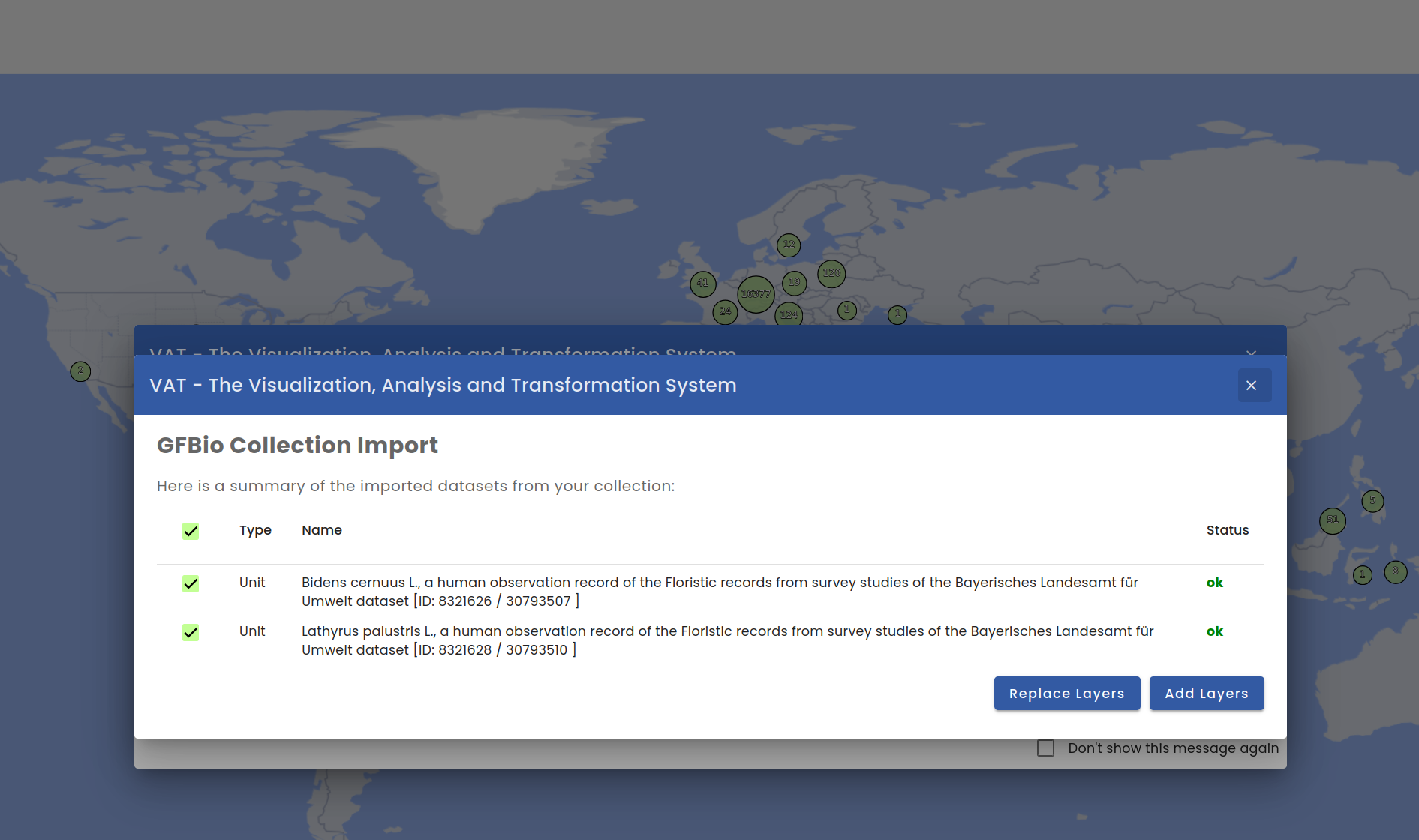Click the map cluster marker labeled 24
Screen dimensions: 1419x840
[725, 311]
